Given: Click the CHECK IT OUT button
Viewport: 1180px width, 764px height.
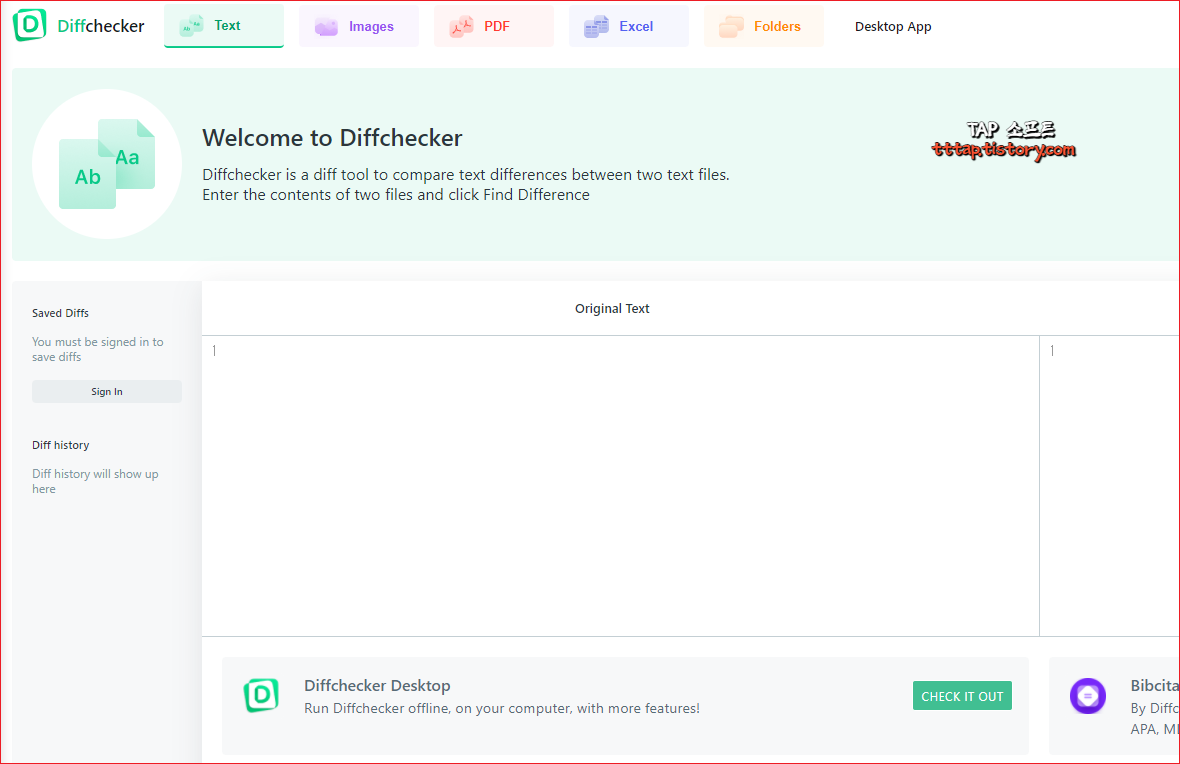Looking at the screenshot, I should (962, 696).
